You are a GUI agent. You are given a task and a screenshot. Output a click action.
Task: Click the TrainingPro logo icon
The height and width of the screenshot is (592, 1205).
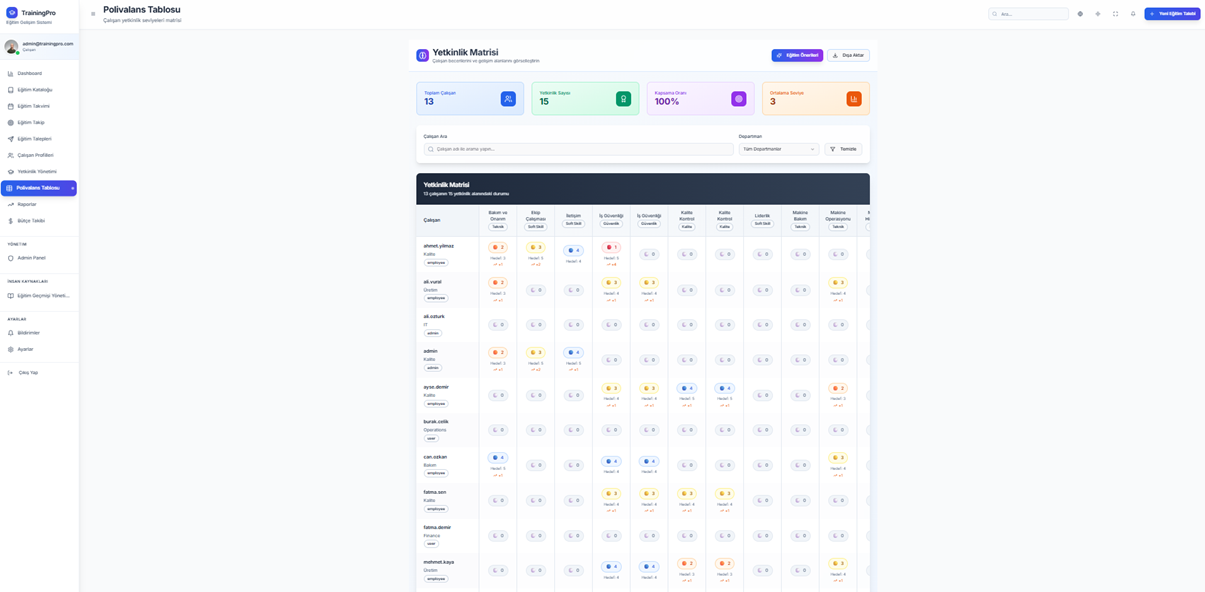(x=12, y=13)
